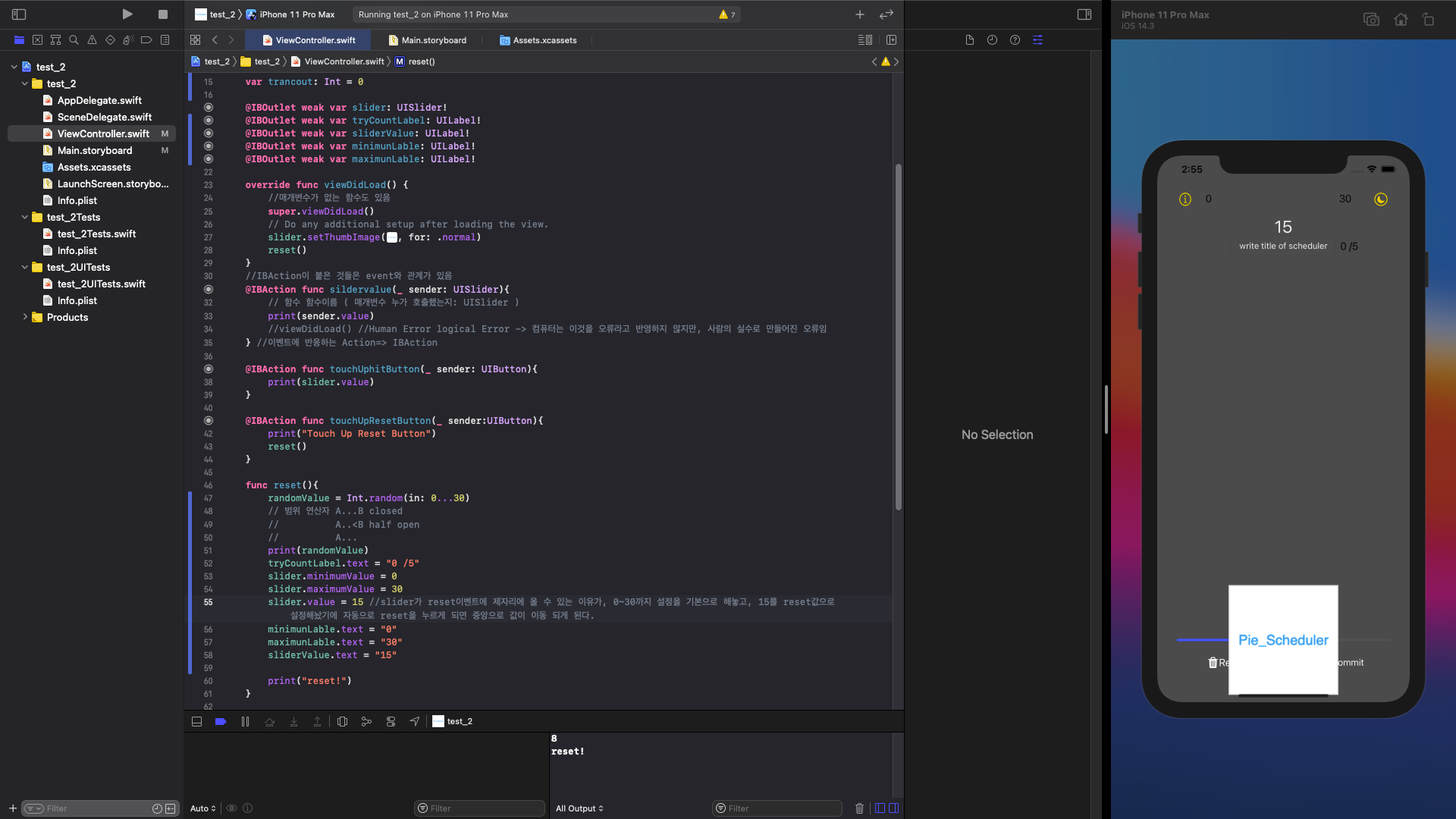This screenshot has height=819, width=1456.
Task: Click the blue slider track in simulator
Action: 1201,640
